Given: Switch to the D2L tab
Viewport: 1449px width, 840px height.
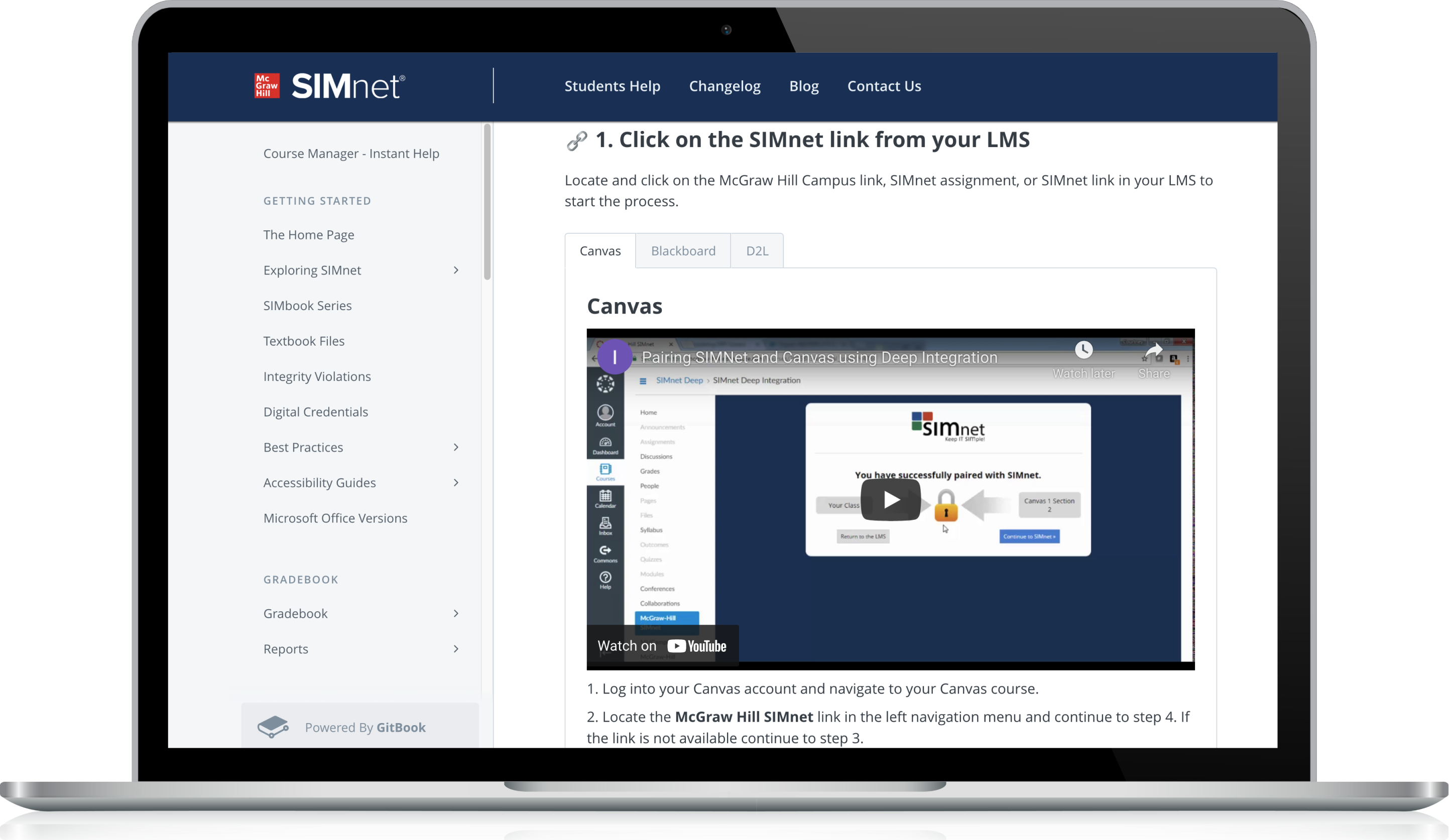Looking at the screenshot, I should (x=757, y=250).
